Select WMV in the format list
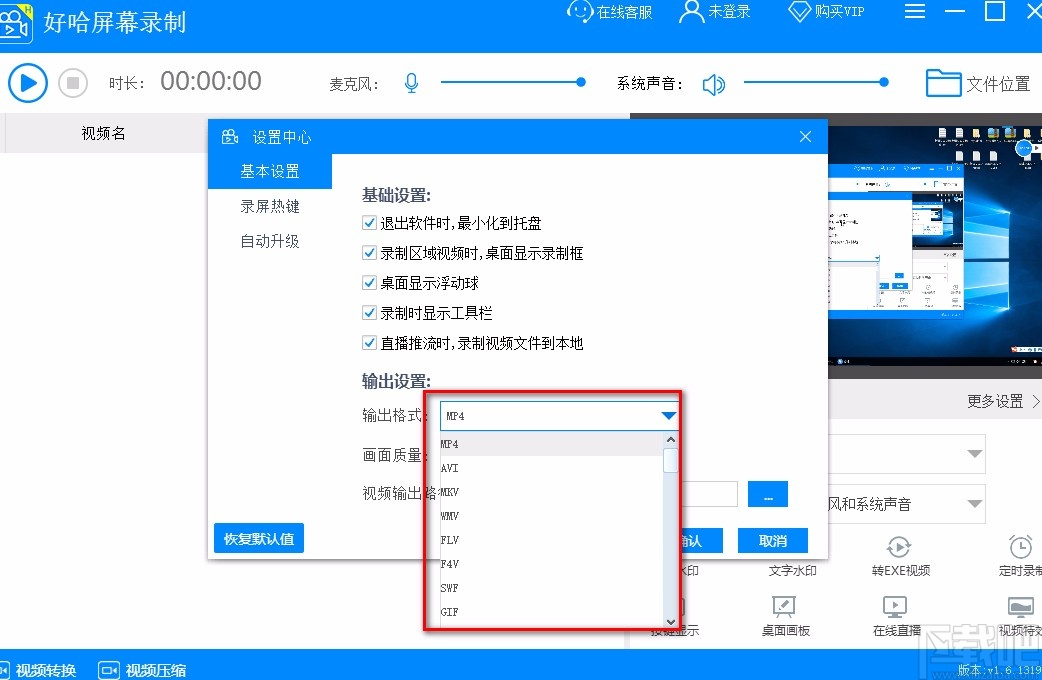The width and height of the screenshot is (1042, 680). pyautogui.click(x=552, y=515)
